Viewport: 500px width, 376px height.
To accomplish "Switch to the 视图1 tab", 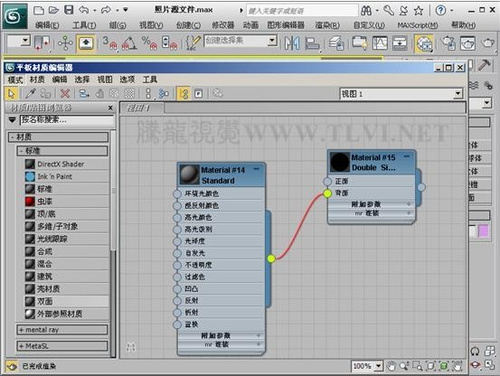I will pyautogui.click(x=142, y=108).
